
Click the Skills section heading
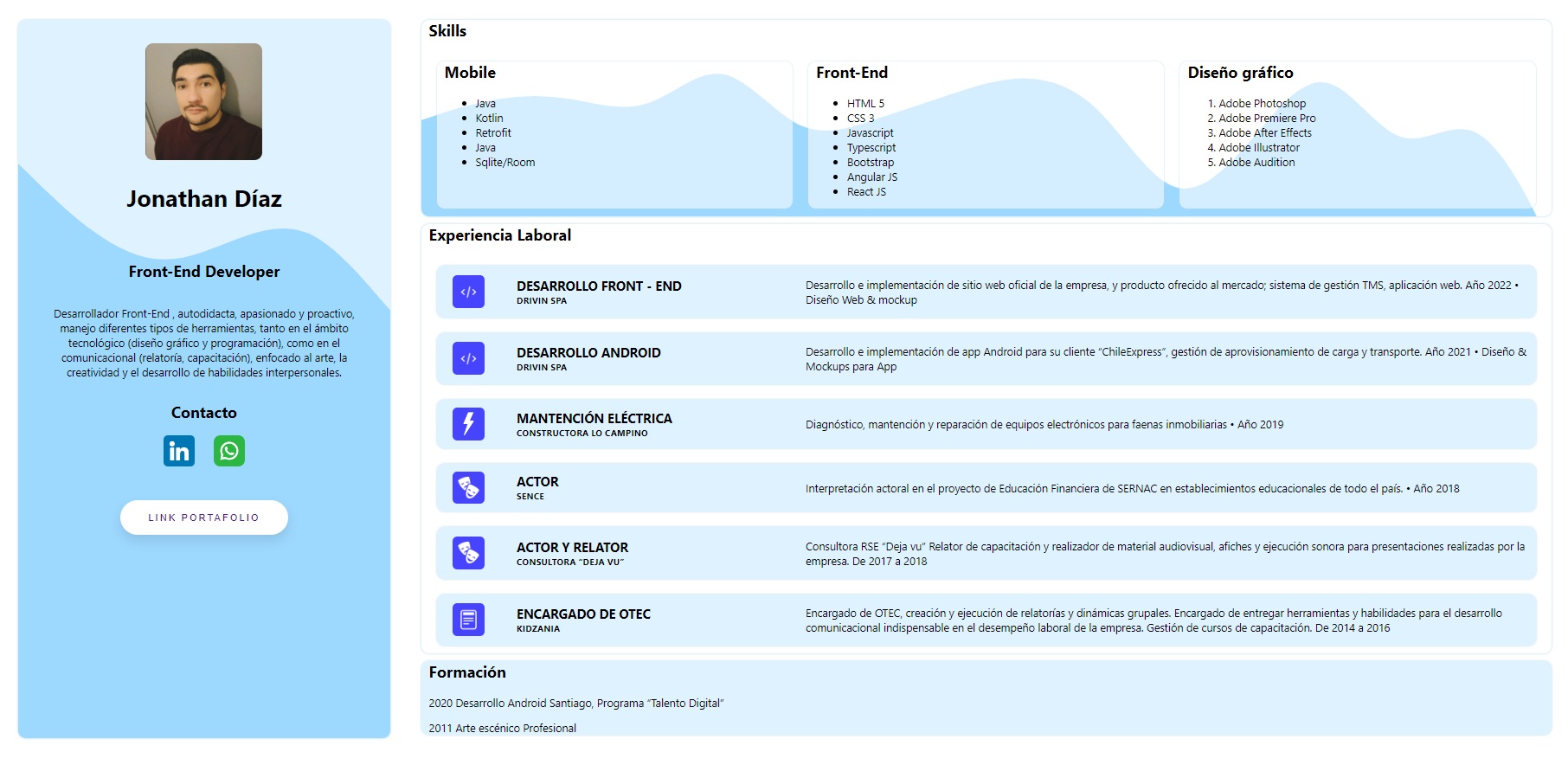click(447, 31)
